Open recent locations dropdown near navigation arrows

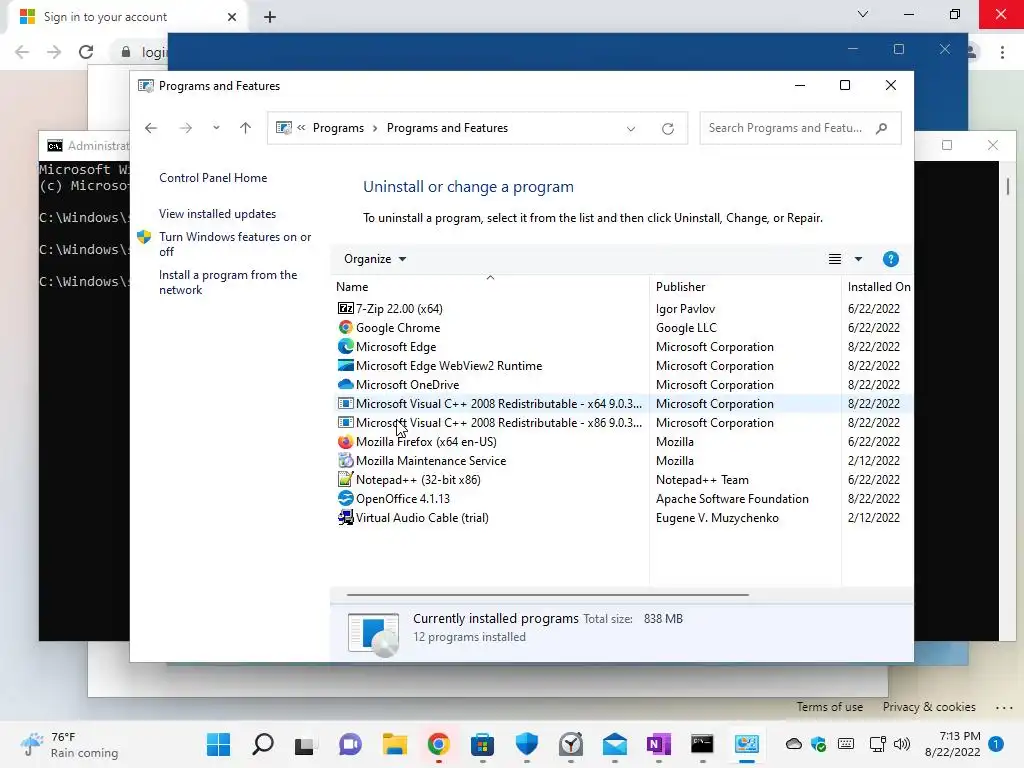pyautogui.click(x=216, y=128)
